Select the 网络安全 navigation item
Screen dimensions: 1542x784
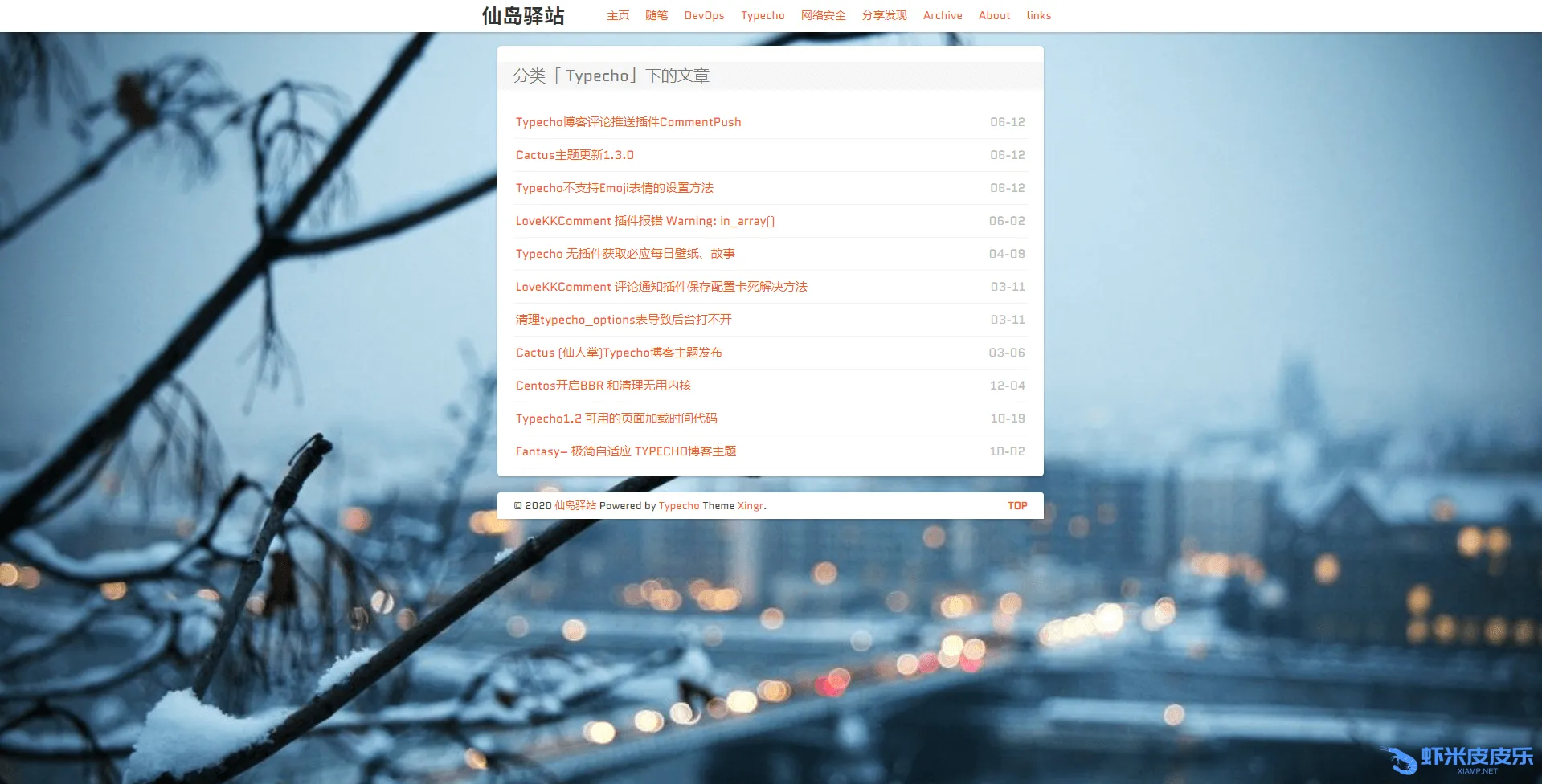point(823,16)
